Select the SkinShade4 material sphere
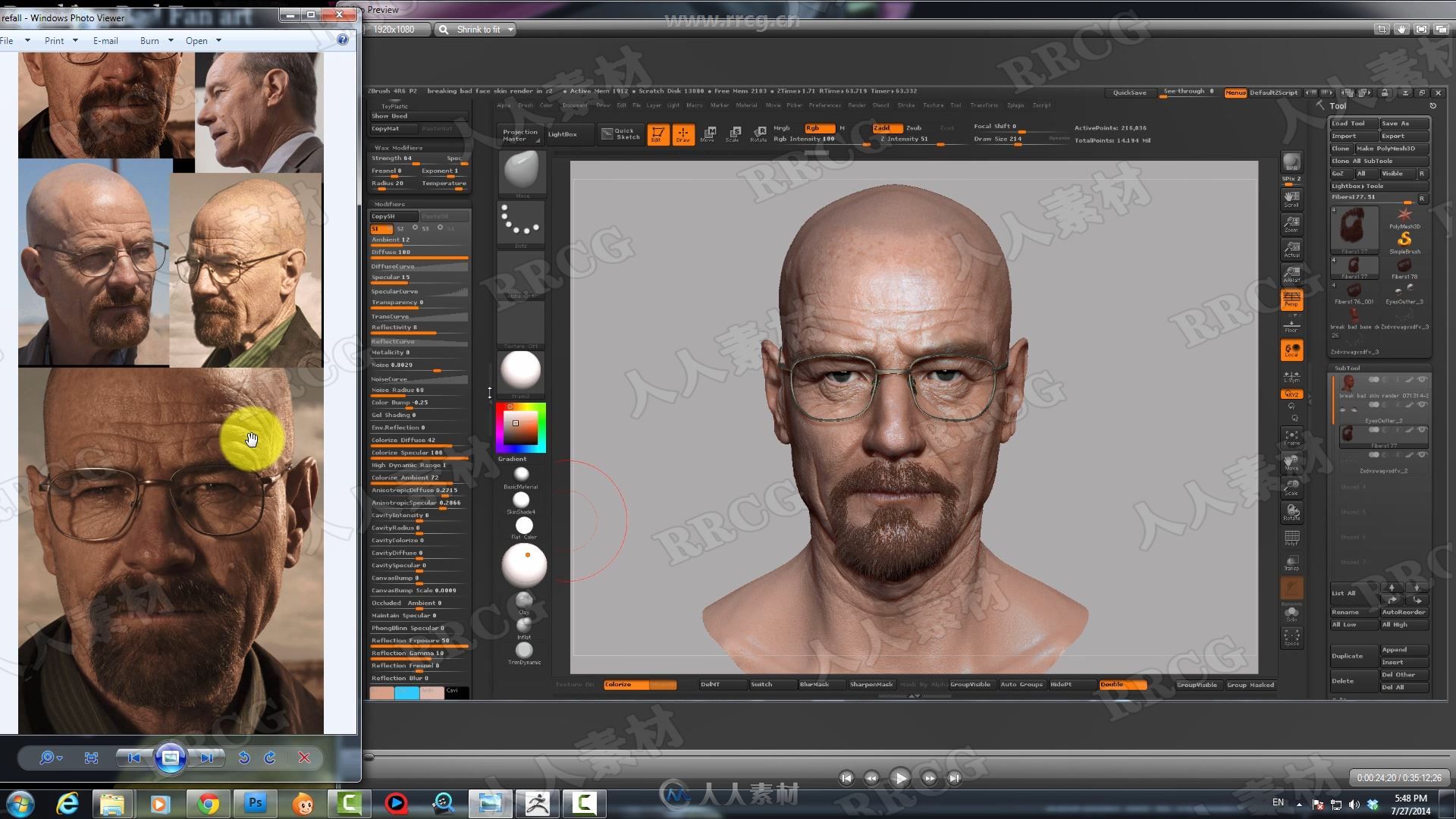Screen dimensions: 1456x819 pyautogui.click(x=521, y=500)
